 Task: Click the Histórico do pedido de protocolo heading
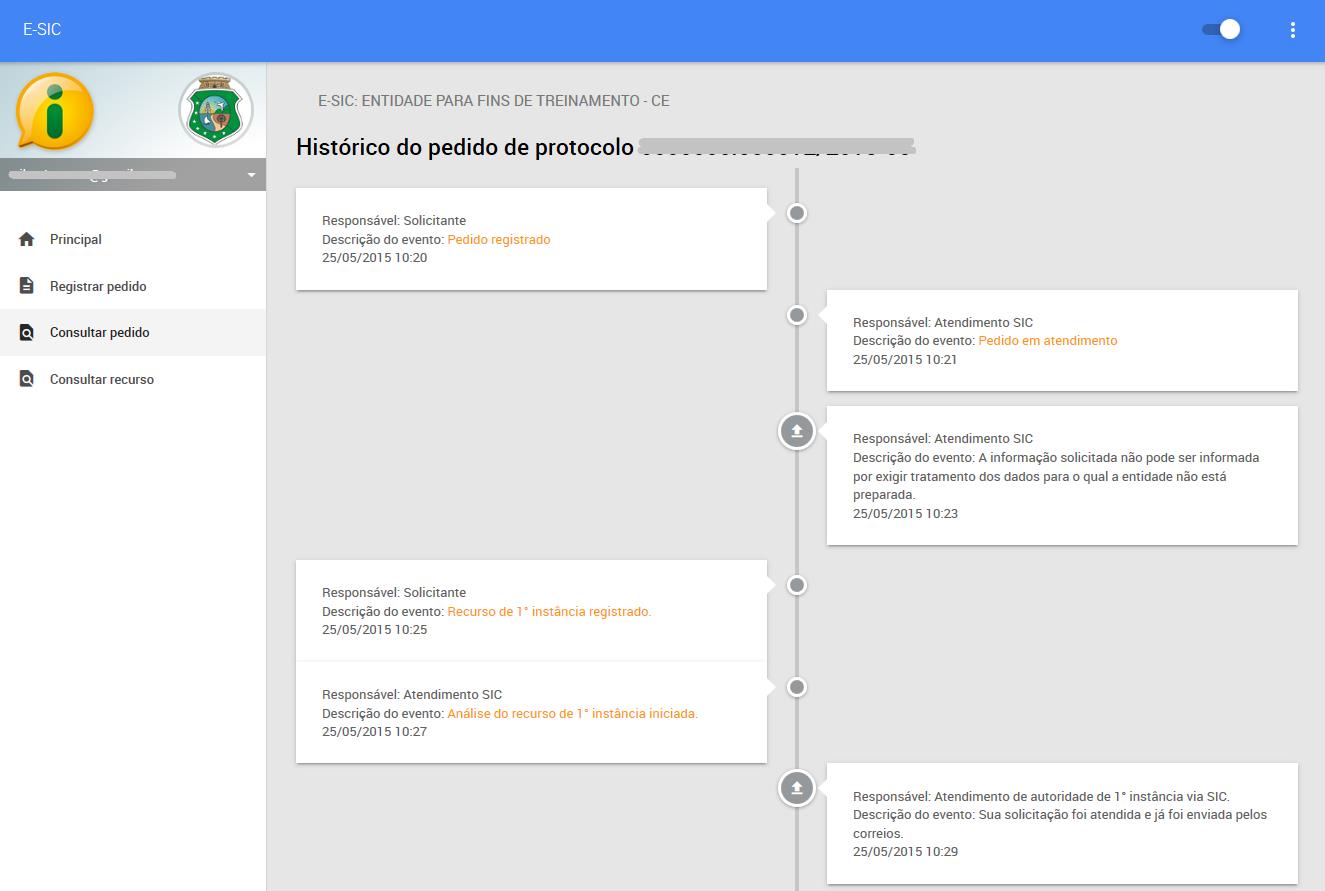[x=465, y=148]
